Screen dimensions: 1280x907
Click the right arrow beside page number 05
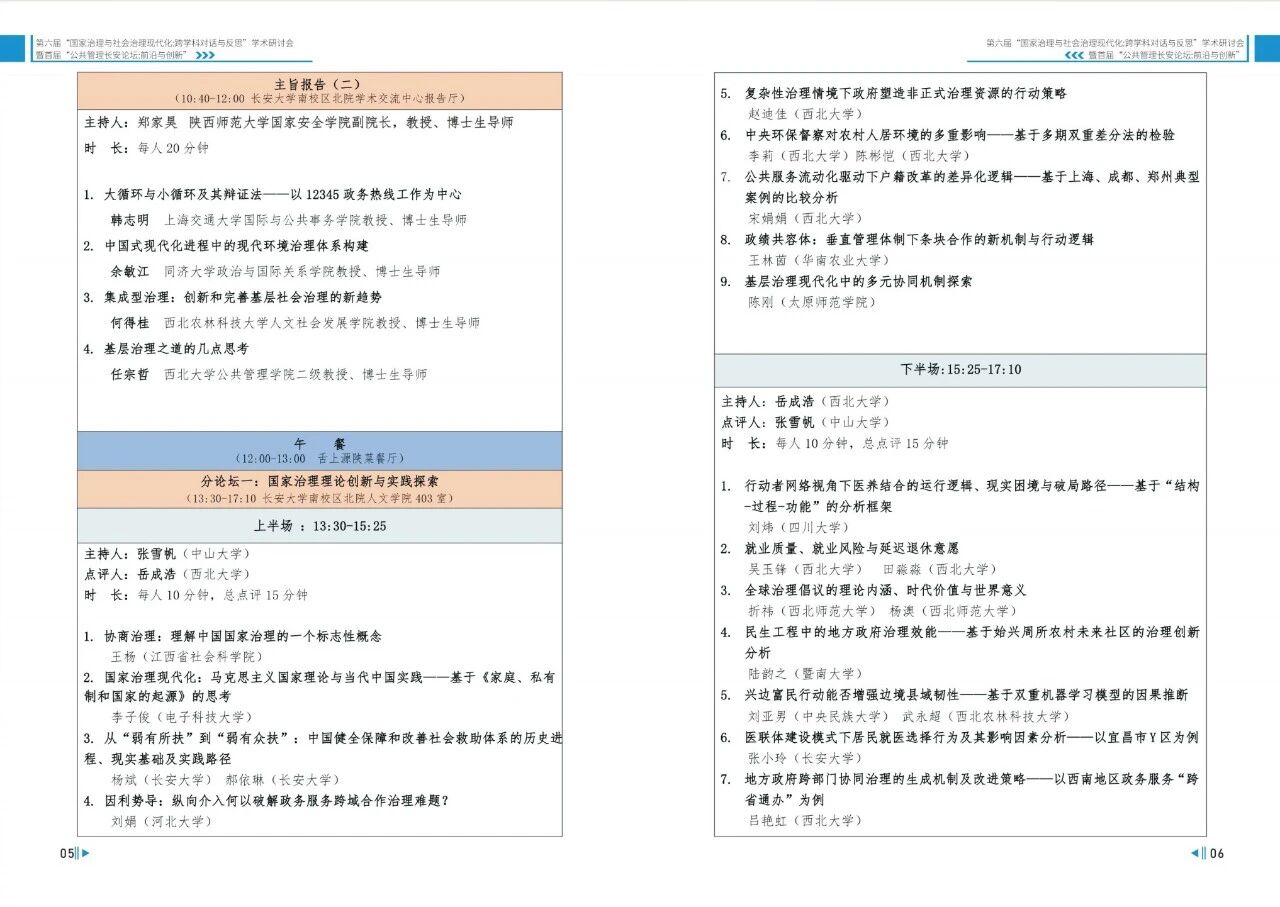point(85,853)
